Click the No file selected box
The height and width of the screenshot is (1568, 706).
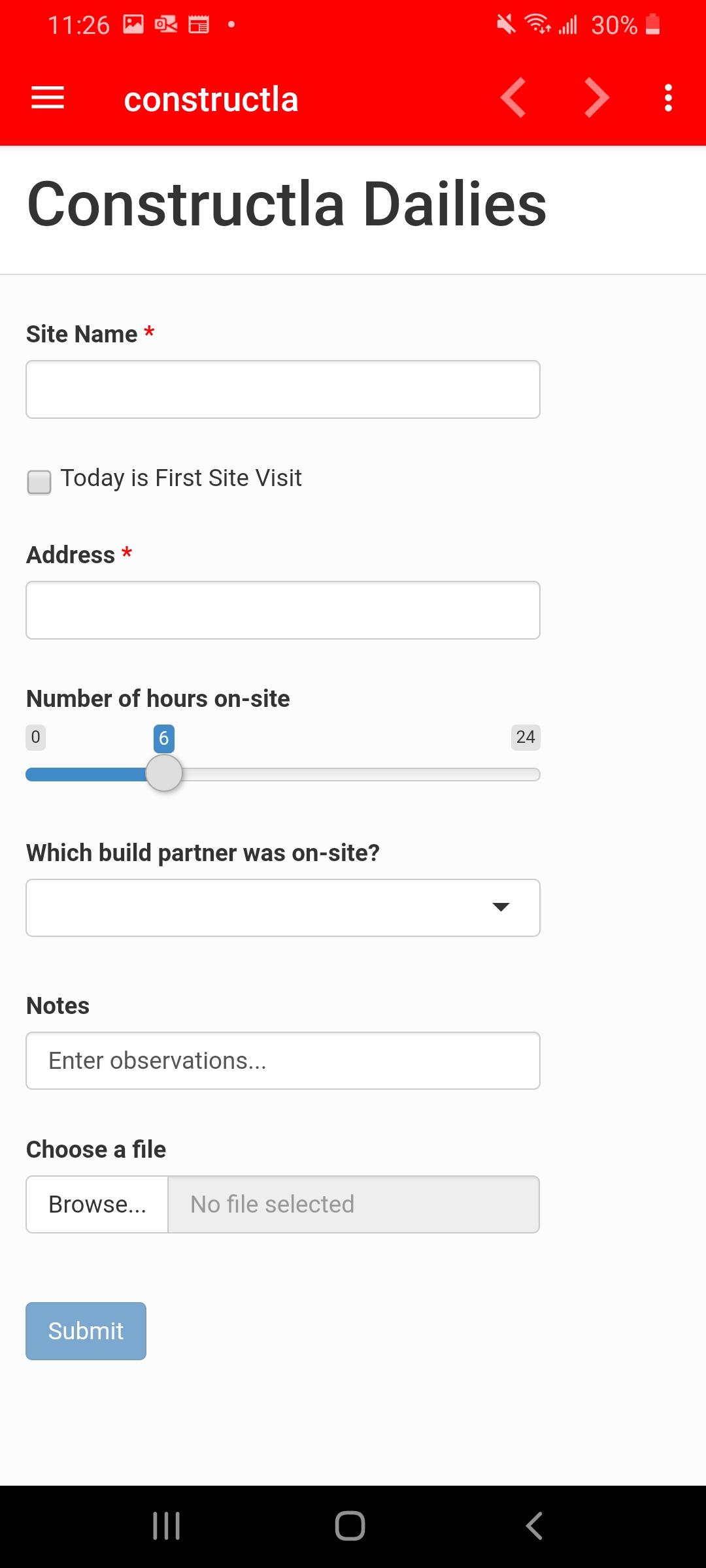coord(354,1204)
